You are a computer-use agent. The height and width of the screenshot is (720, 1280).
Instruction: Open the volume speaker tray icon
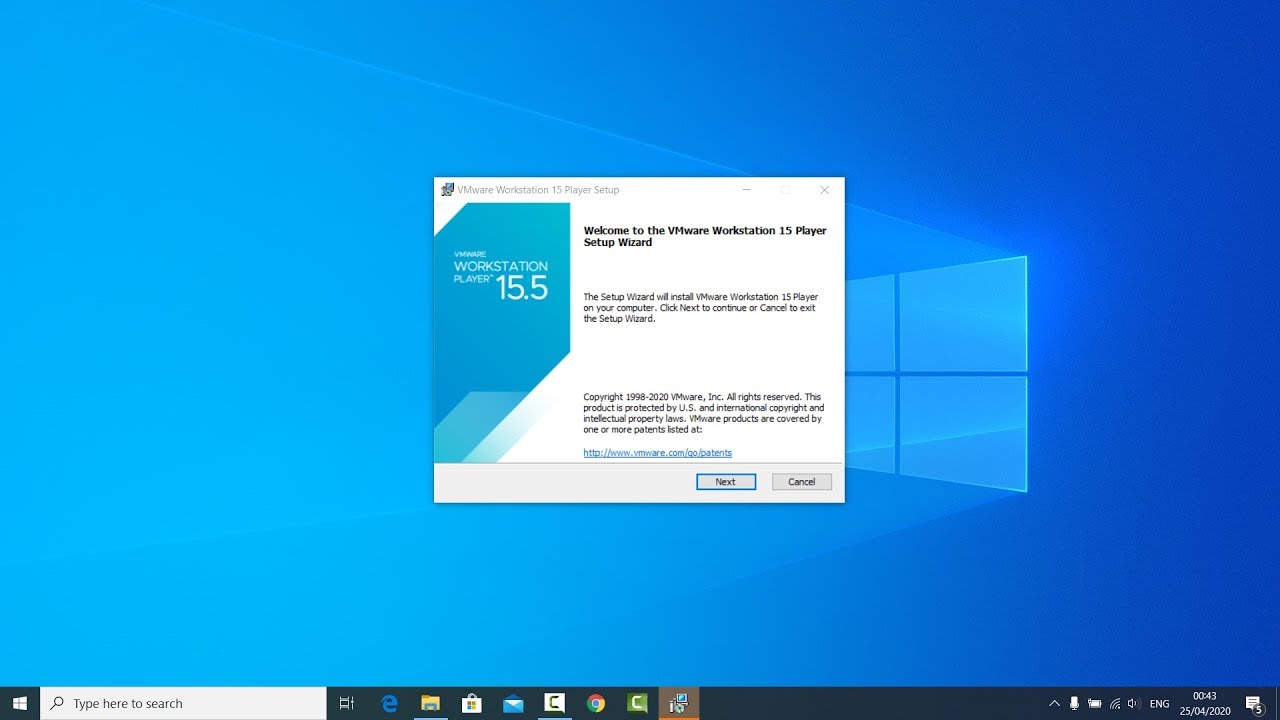[1134, 703]
